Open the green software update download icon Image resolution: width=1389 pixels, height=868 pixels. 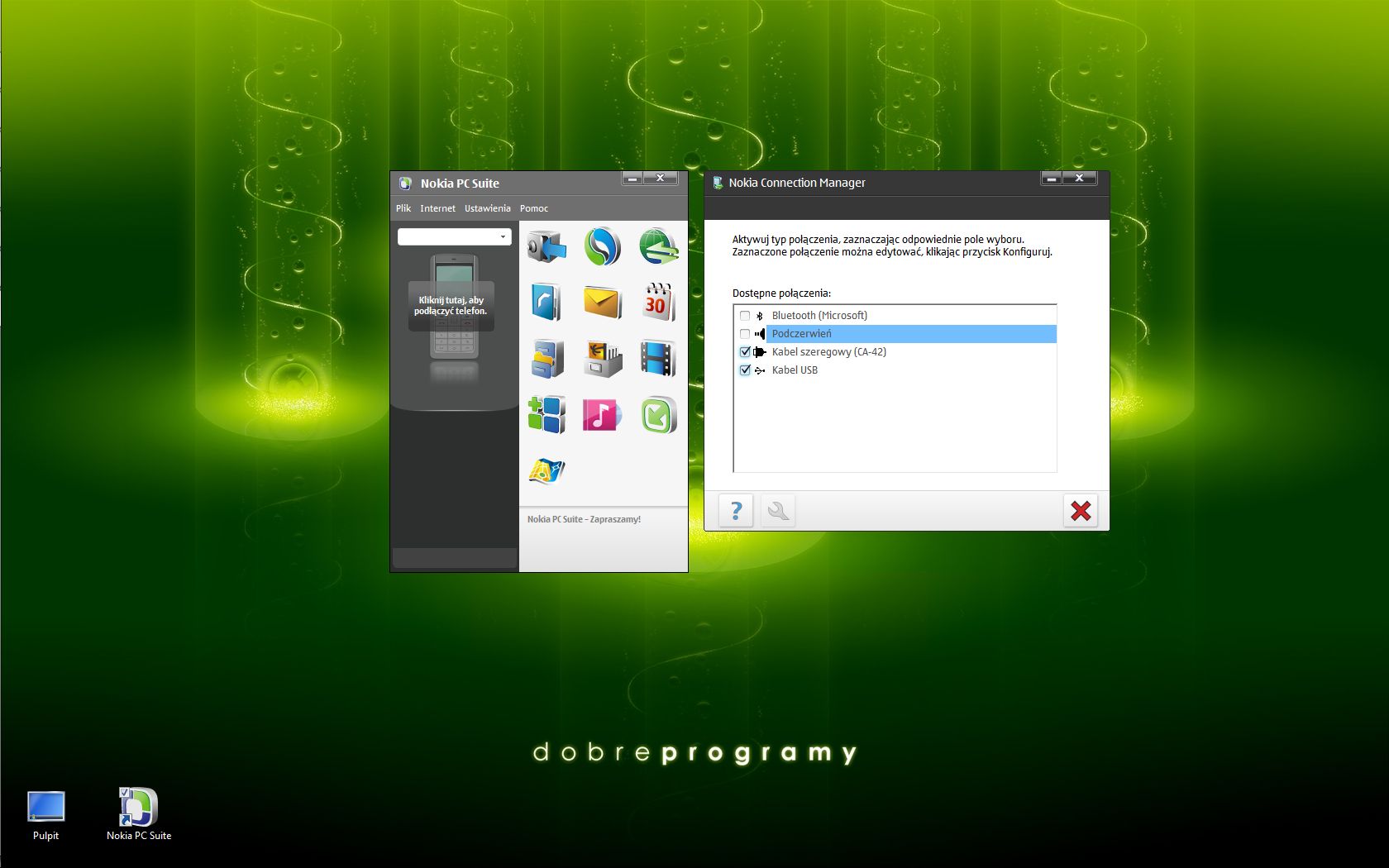pyautogui.click(x=658, y=414)
